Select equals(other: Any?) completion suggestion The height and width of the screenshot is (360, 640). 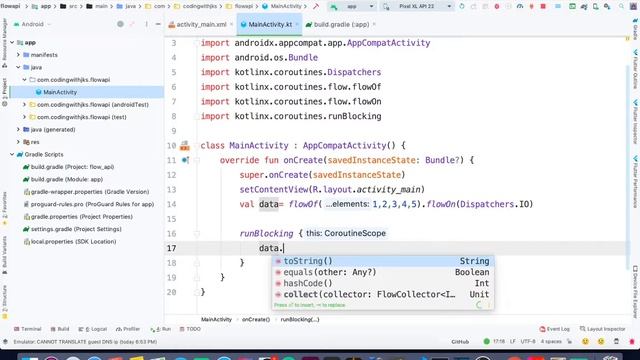pyautogui.click(x=382, y=272)
